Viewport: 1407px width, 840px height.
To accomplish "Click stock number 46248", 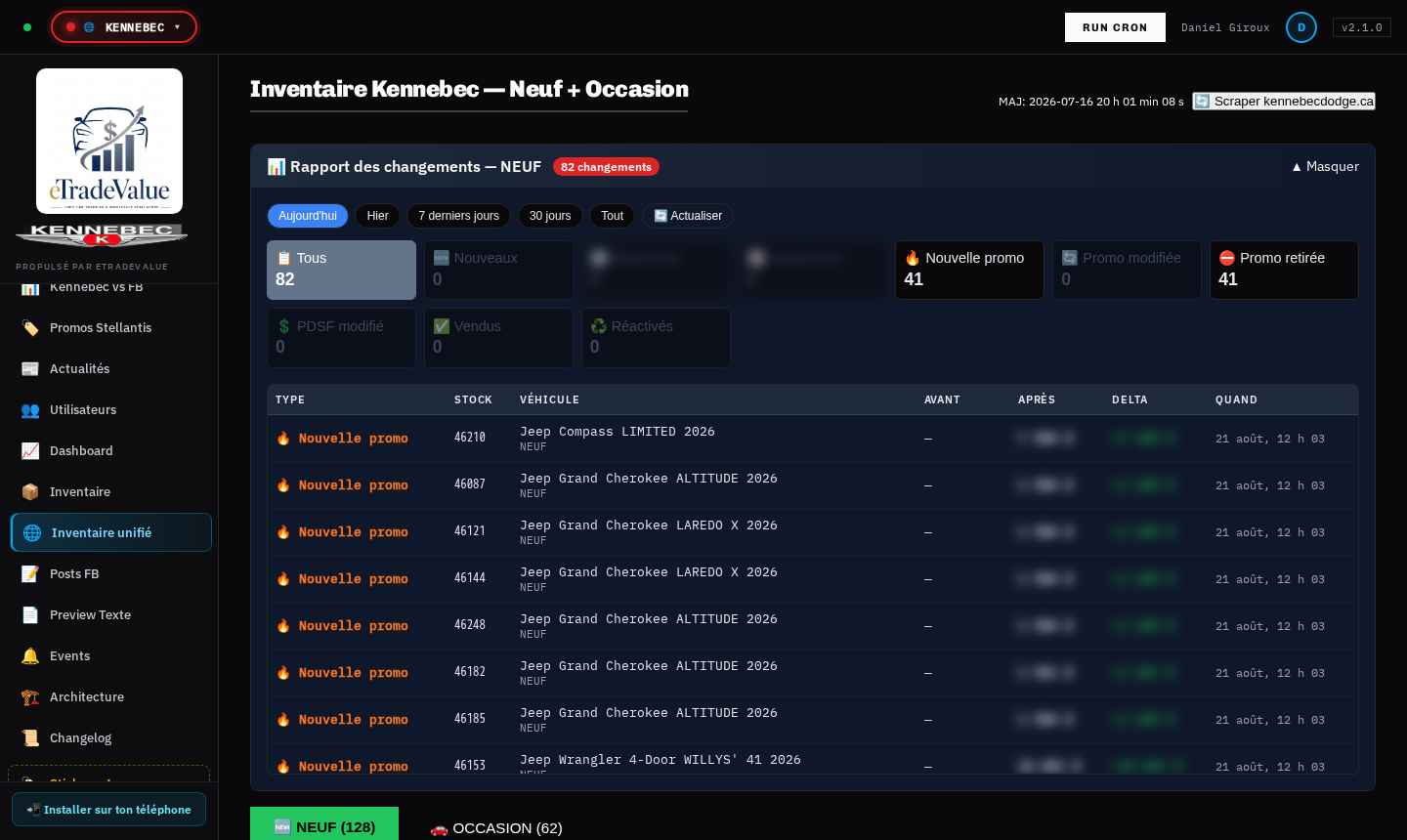I will pos(470,625).
